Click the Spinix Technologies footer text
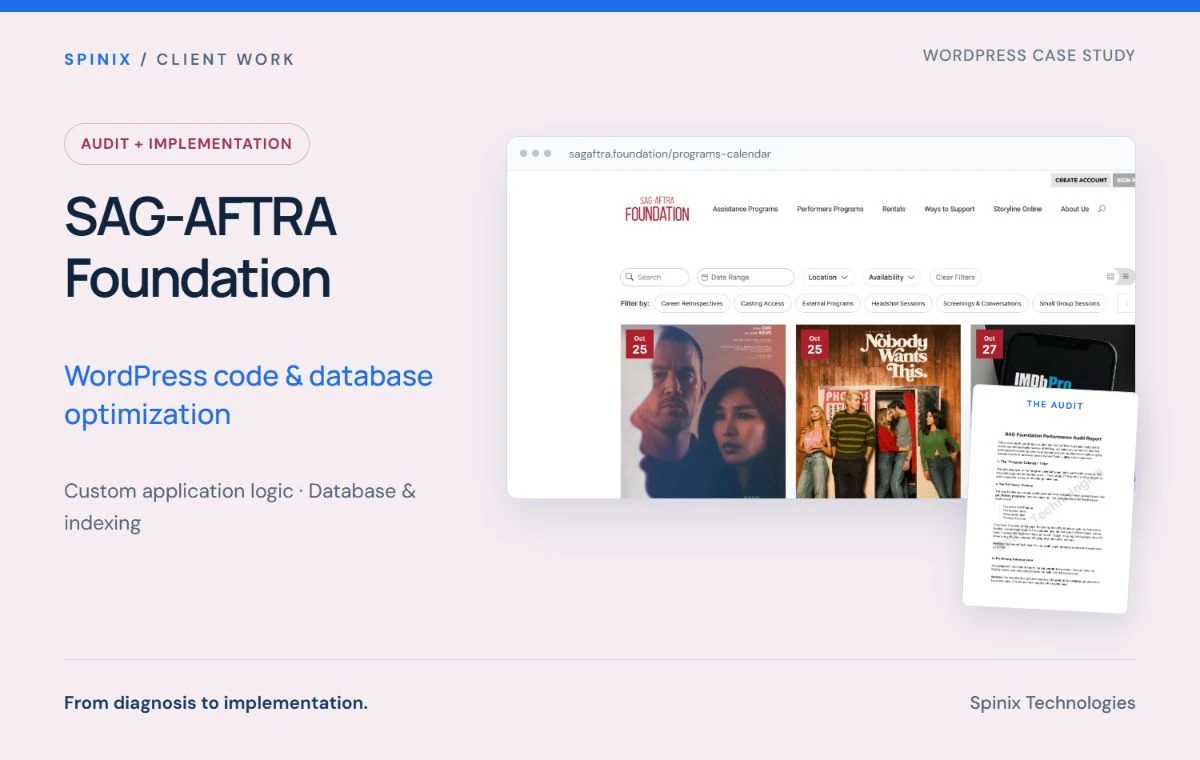The width and height of the screenshot is (1200, 760). (1052, 703)
